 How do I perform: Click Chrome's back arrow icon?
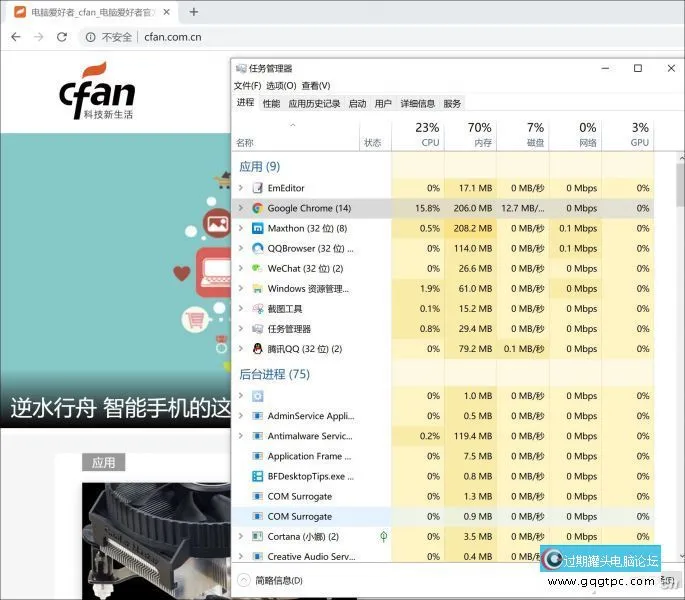tap(16, 37)
